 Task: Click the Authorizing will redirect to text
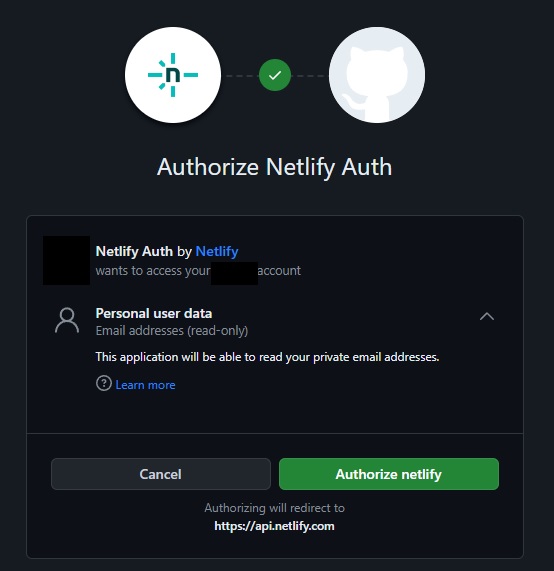click(274, 508)
